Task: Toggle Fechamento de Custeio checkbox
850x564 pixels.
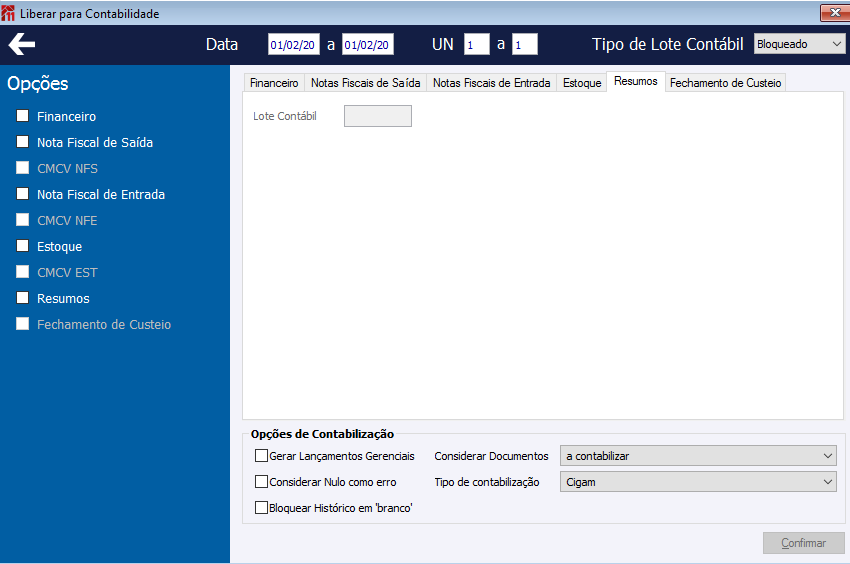Action: [x=22, y=324]
